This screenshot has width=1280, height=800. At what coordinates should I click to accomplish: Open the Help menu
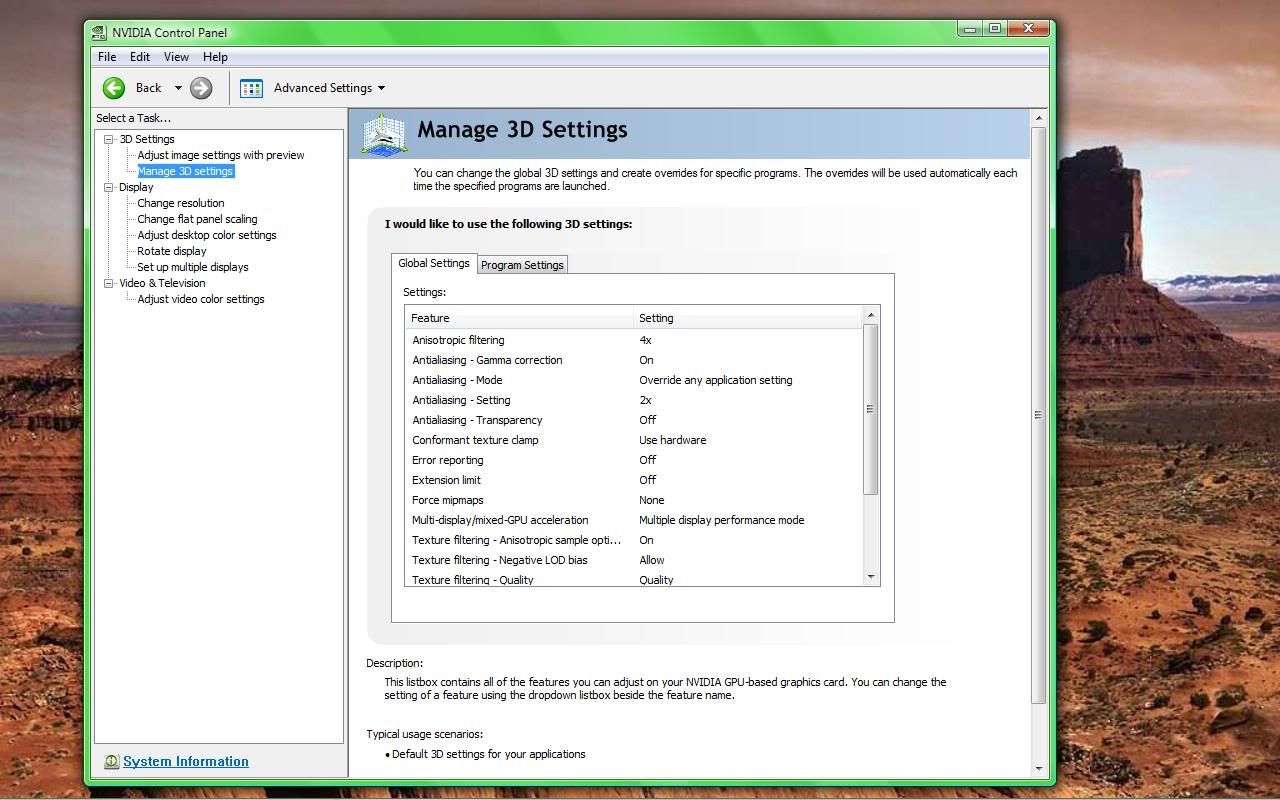click(x=215, y=57)
